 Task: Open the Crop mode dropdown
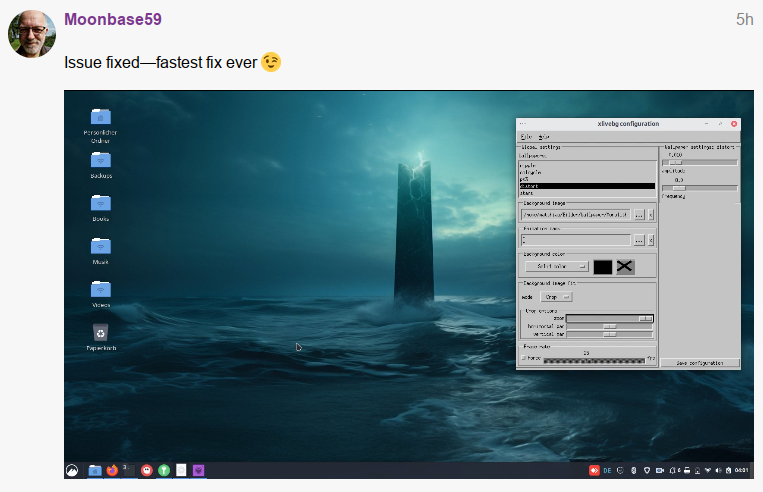coord(556,297)
